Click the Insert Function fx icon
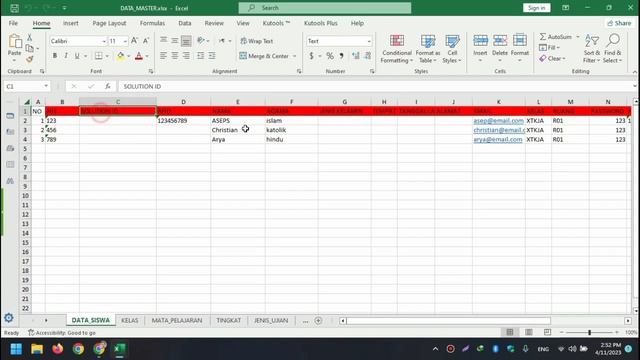The image size is (640, 360). click(108, 86)
